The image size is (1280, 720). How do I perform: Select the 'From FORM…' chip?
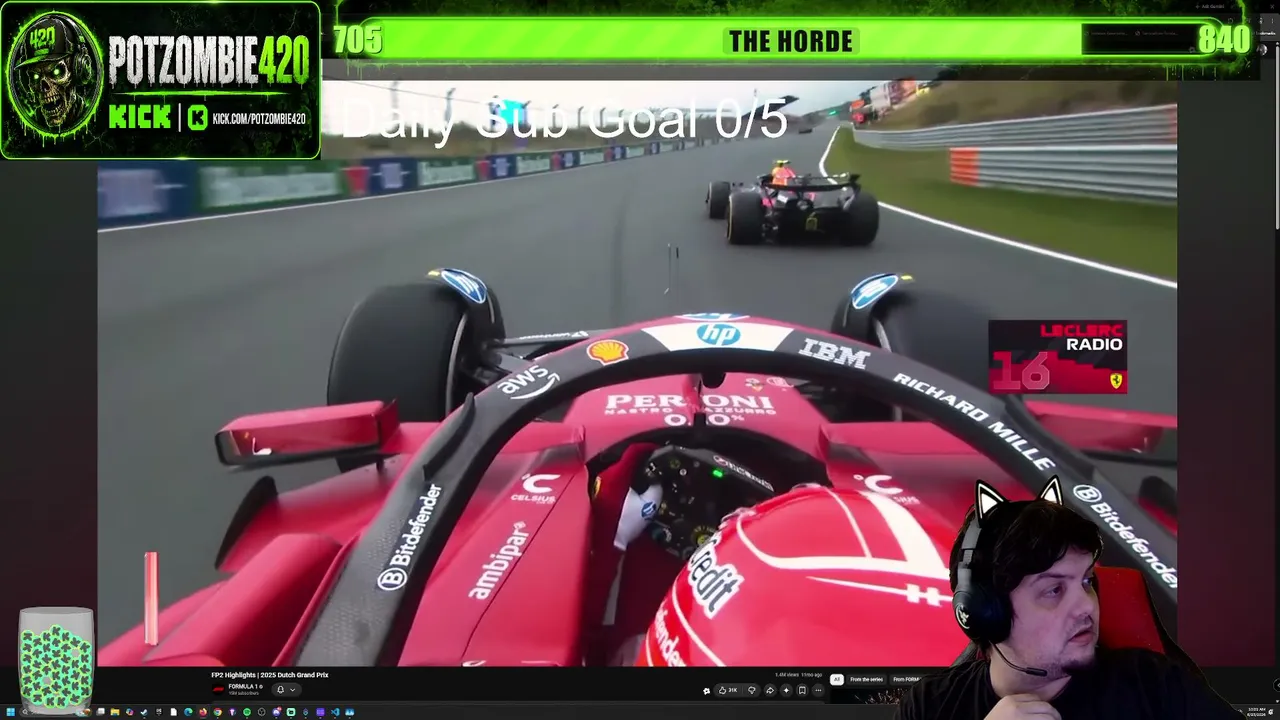click(906, 680)
